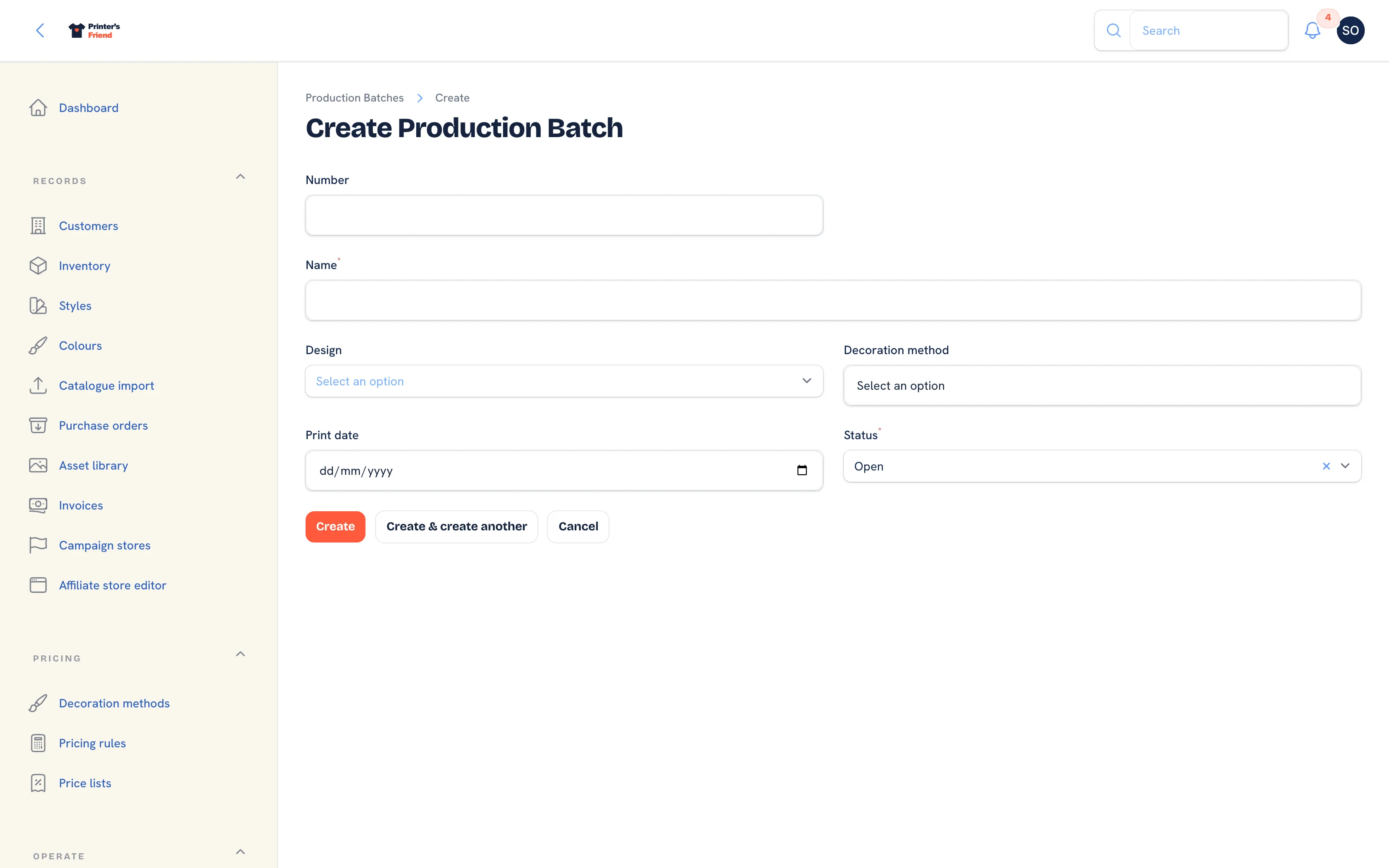Open the Printer's Friend logo home
The width and height of the screenshot is (1389, 868).
94,30
